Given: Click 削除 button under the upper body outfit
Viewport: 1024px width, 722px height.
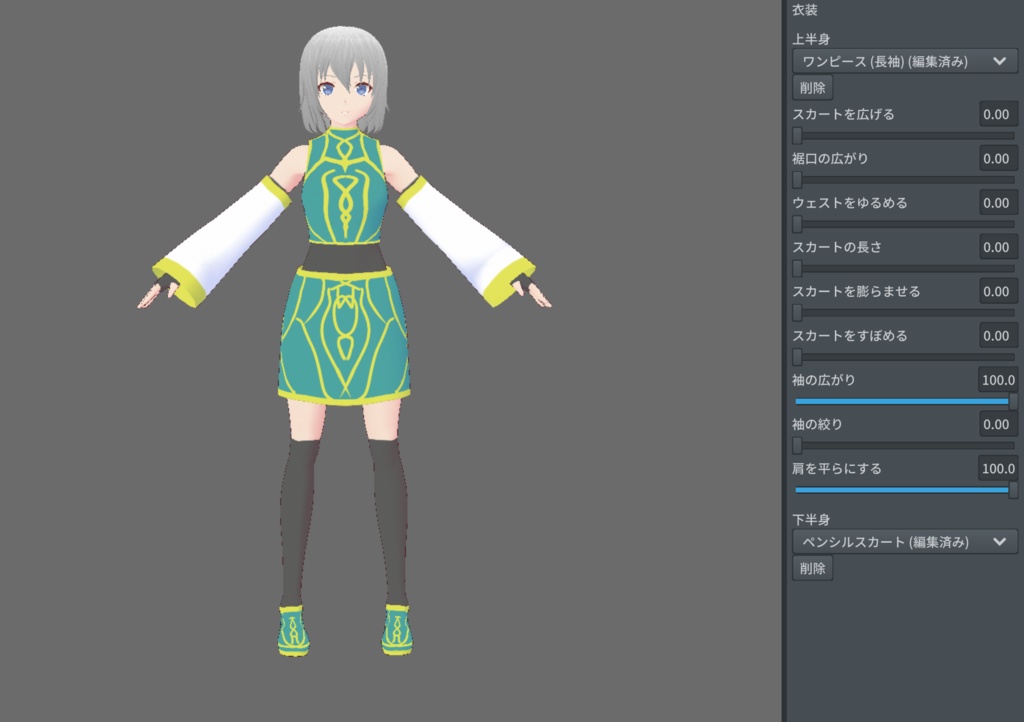Looking at the screenshot, I should (812, 87).
